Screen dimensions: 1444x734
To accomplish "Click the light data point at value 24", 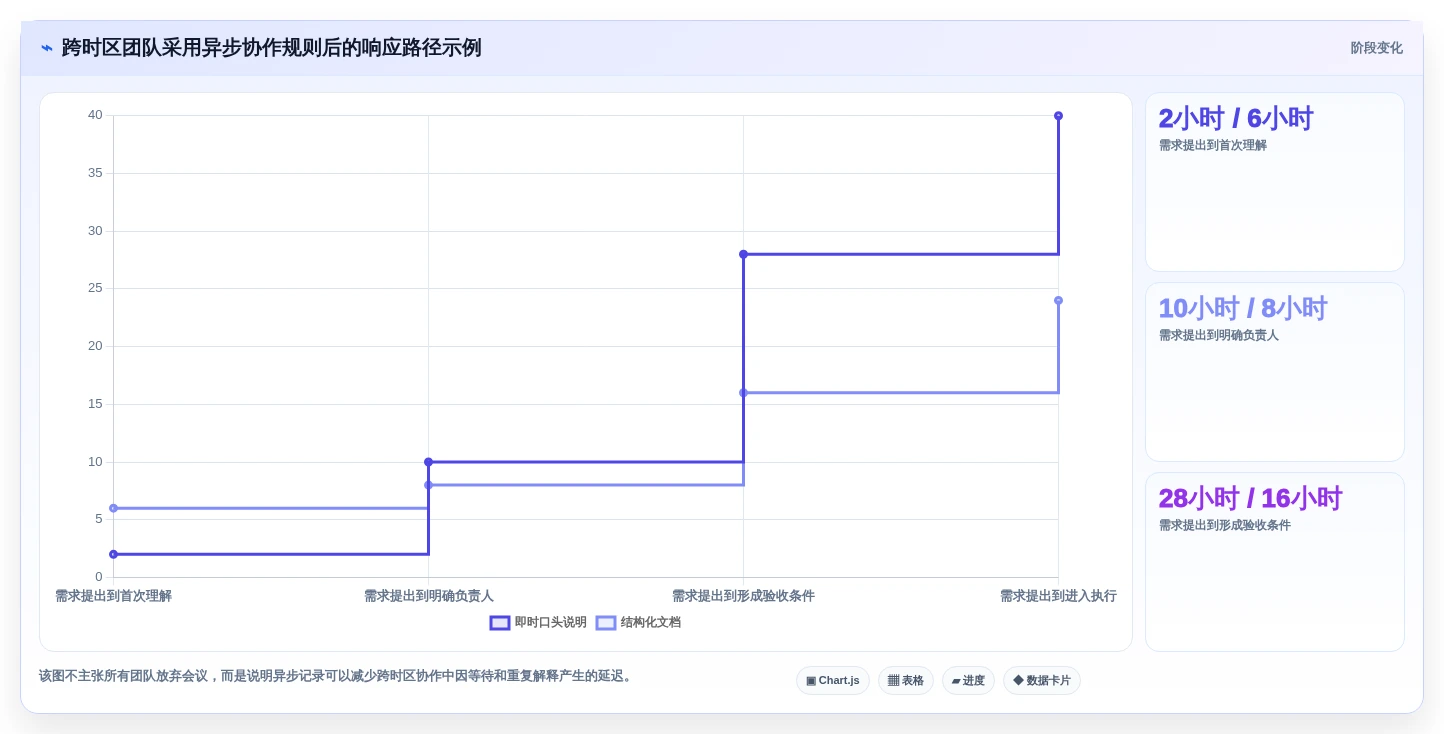I will point(1058,300).
